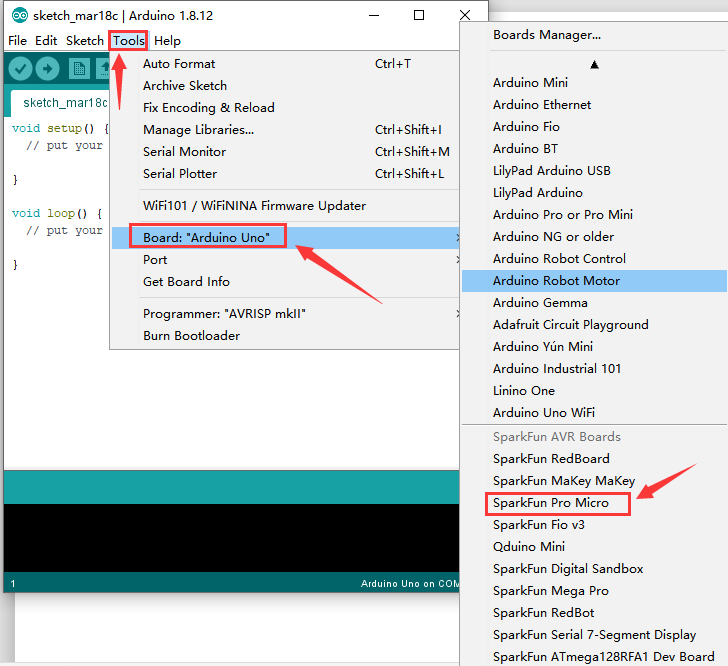Select Fix Encoding & Reload
The image size is (728, 666).
284,107
